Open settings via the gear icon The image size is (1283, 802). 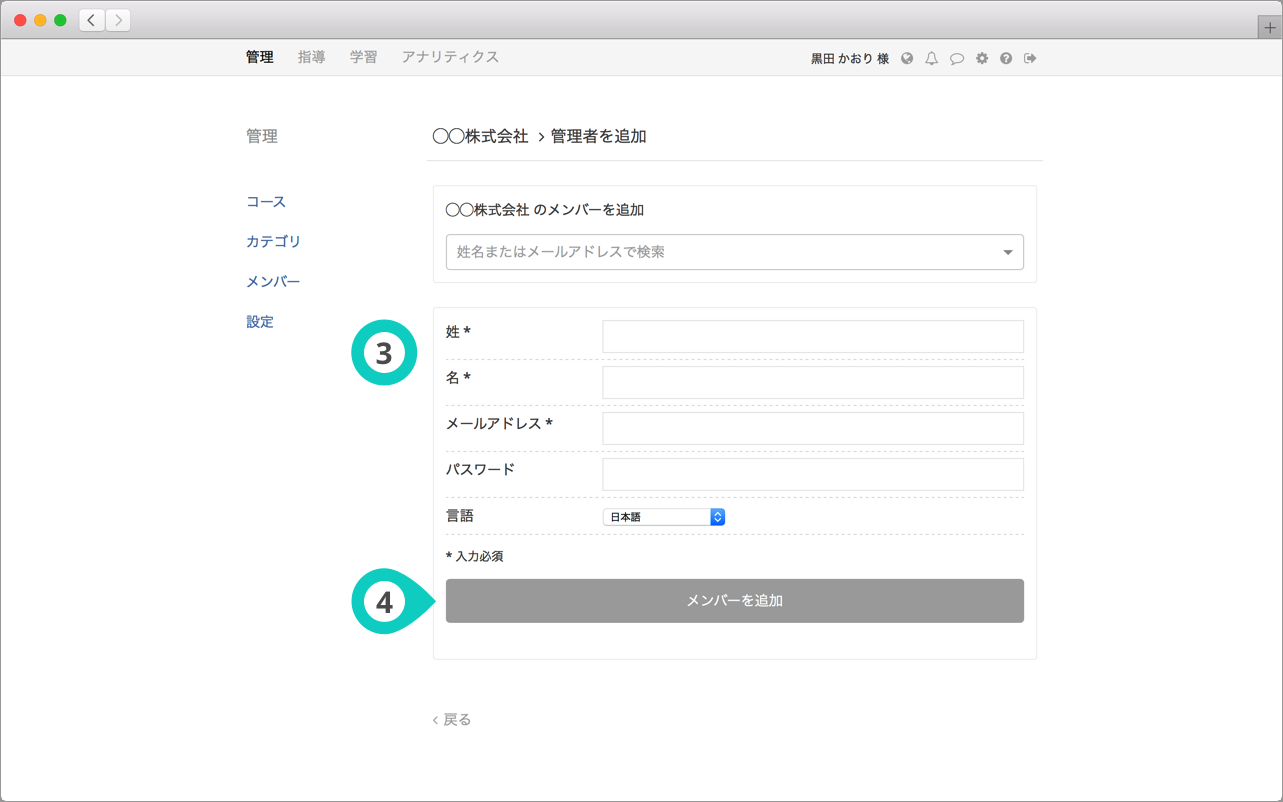point(982,59)
